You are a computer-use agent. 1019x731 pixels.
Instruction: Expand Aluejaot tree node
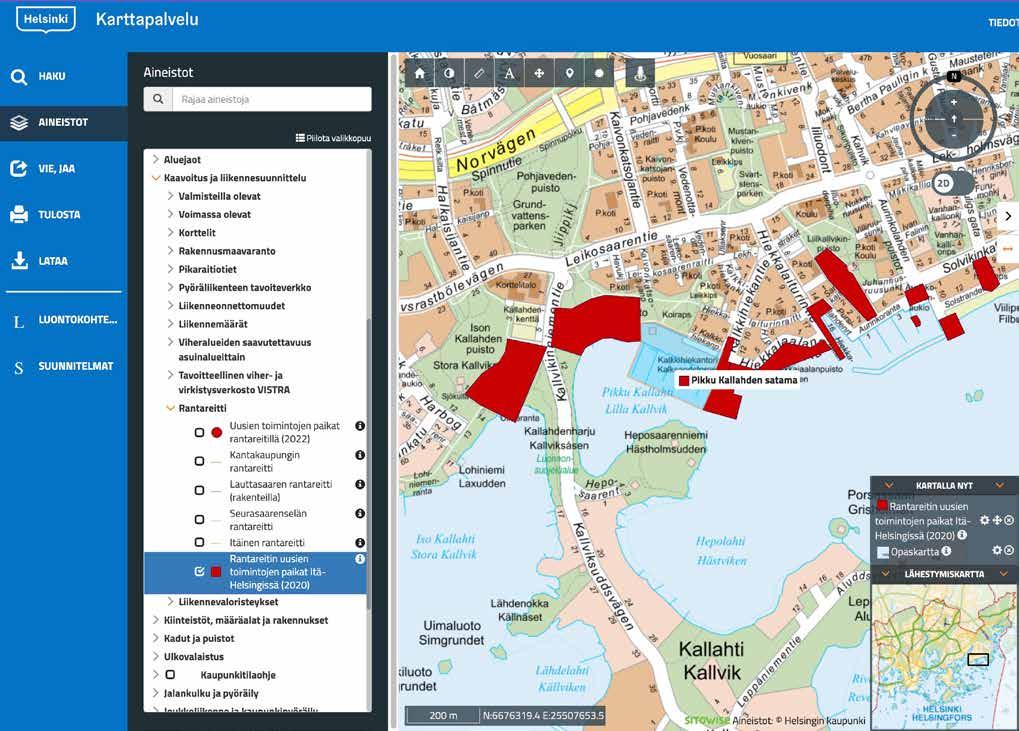(155, 159)
